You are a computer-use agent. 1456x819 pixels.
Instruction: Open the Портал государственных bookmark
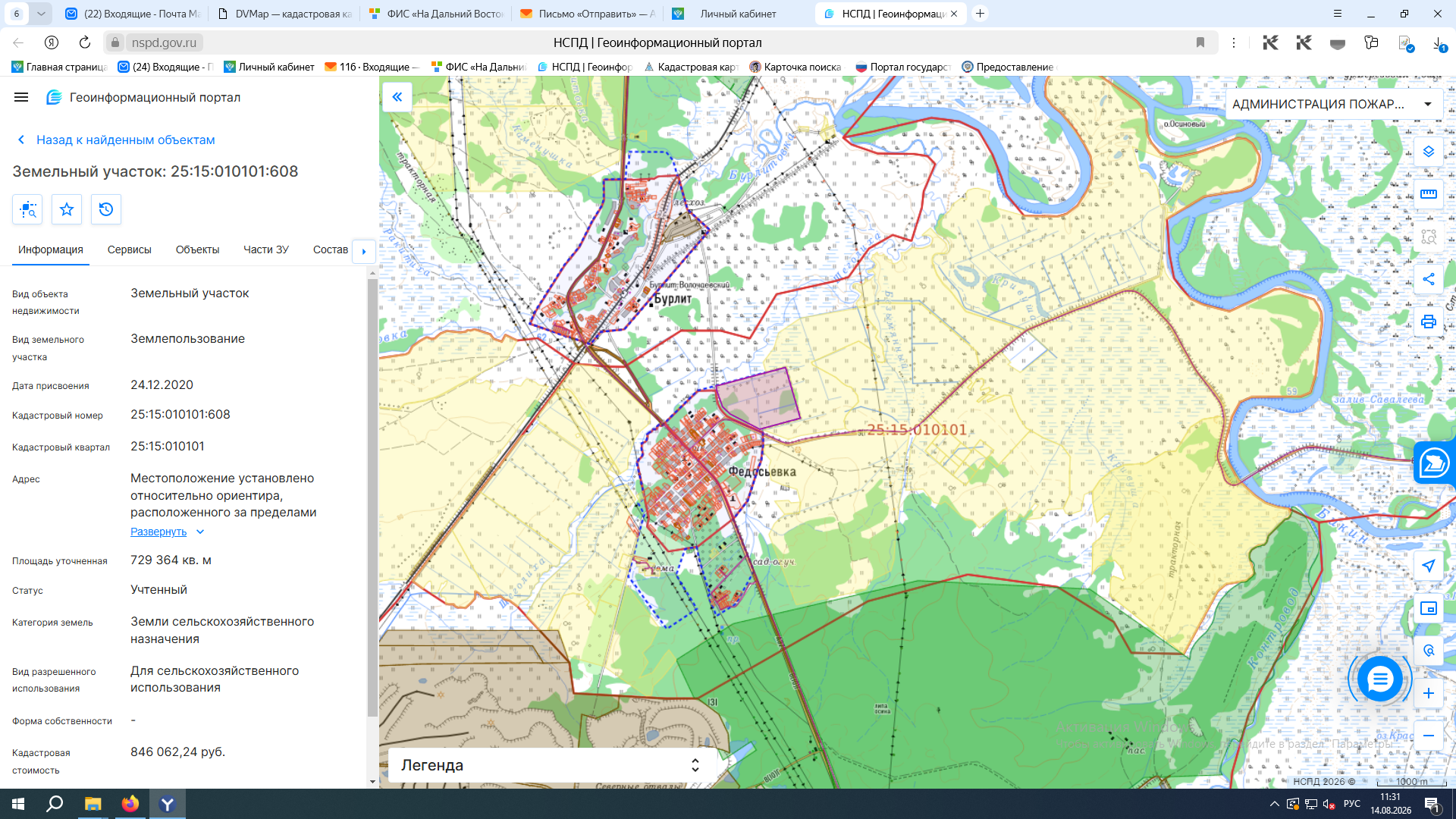coord(902,67)
